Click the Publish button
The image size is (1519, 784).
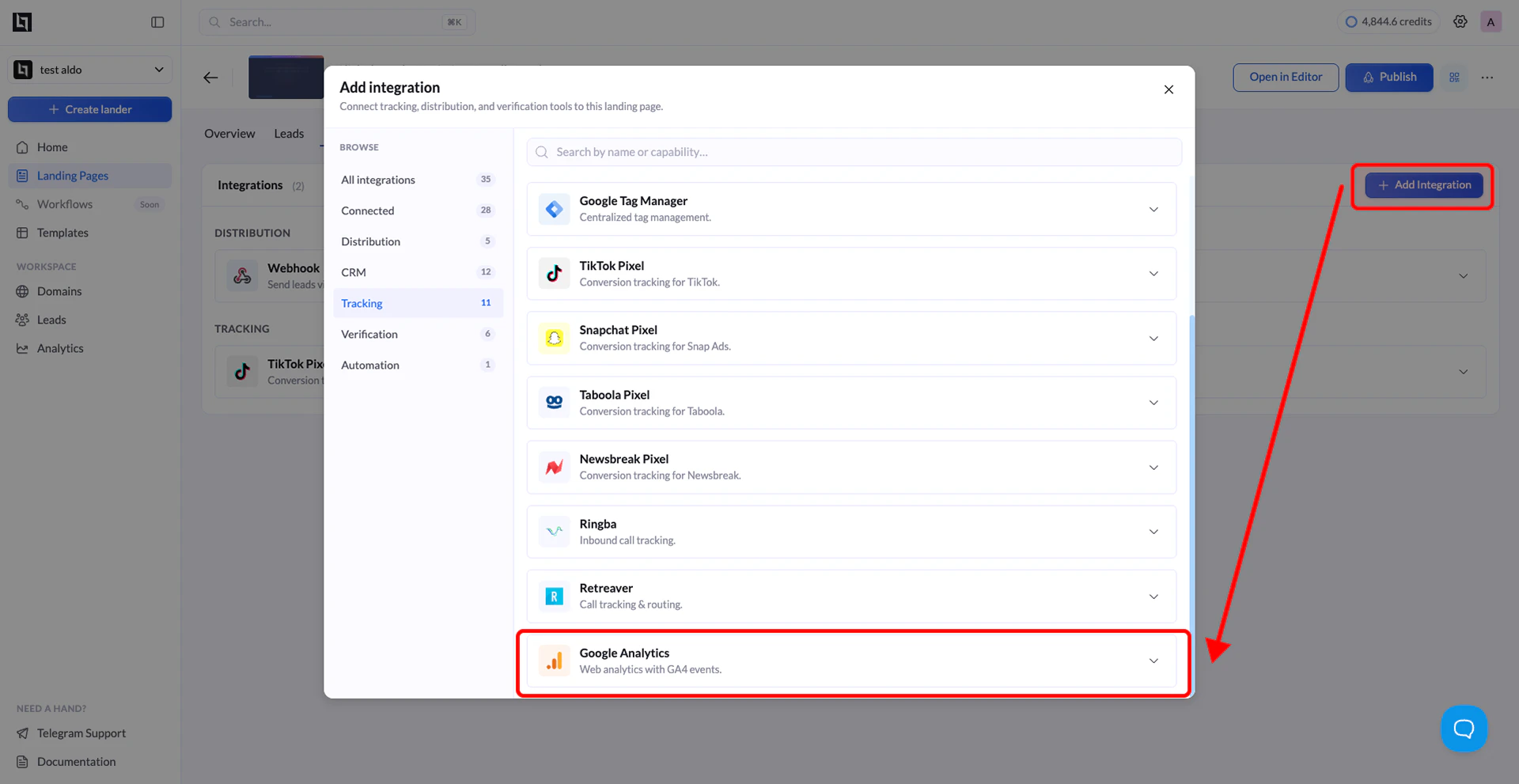[1389, 78]
